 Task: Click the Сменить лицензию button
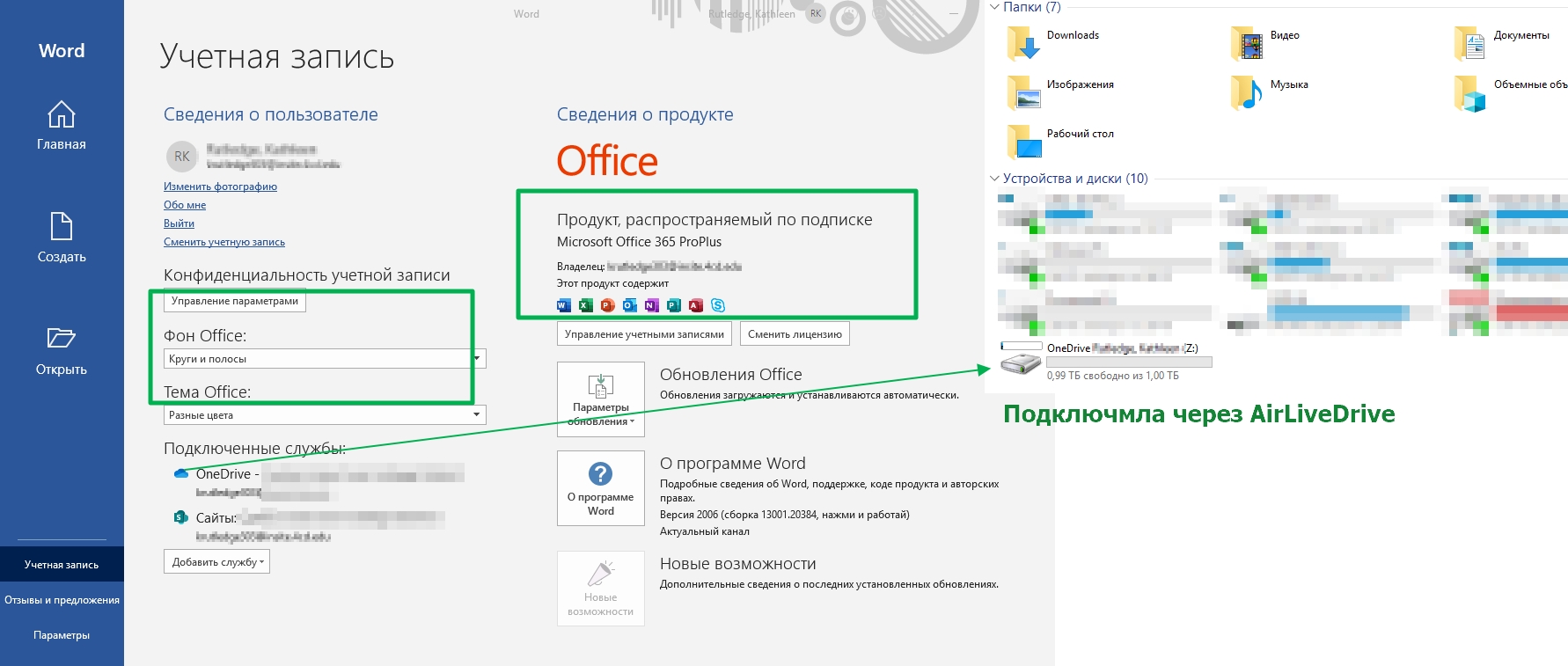[x=795, y=334]
